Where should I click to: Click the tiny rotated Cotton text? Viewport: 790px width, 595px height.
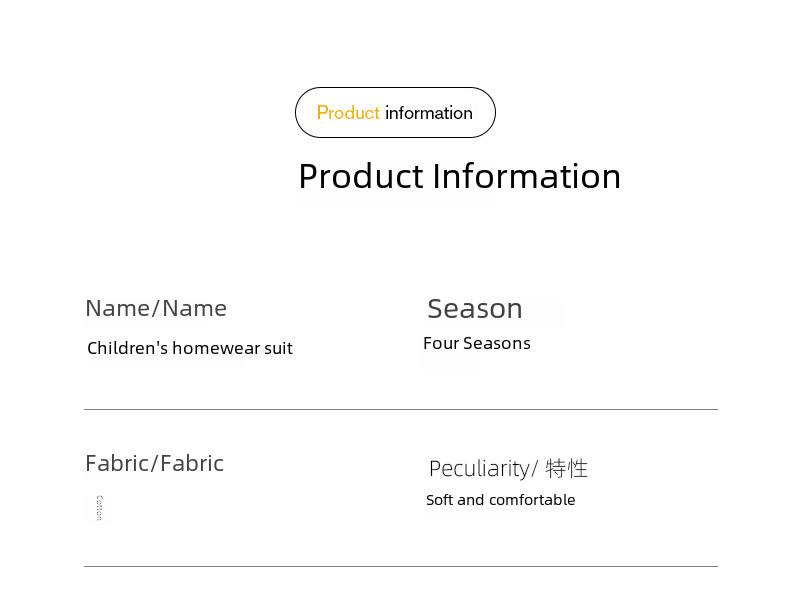99,508
